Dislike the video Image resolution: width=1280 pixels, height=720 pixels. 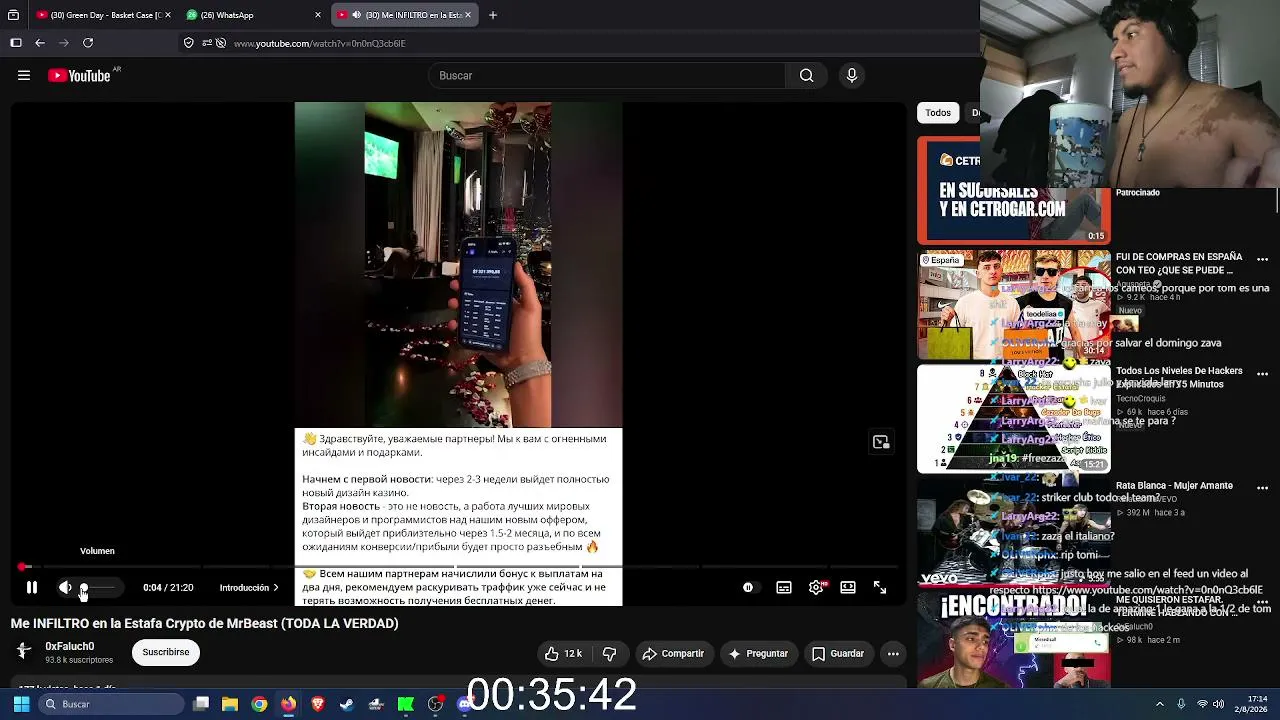[609, 654]
